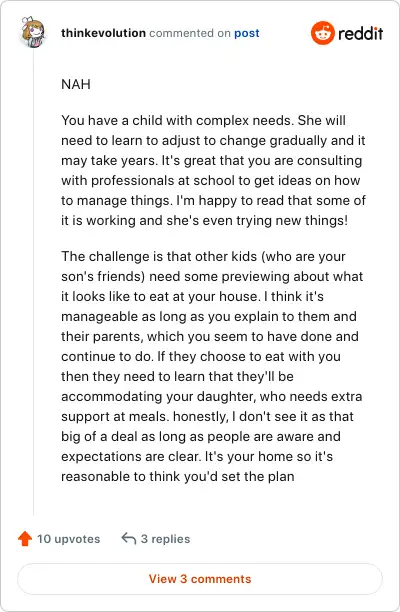Click the 'View 3 comments' button
The image size is (400, 612).
pyautogui.click(x=200, y=579)
